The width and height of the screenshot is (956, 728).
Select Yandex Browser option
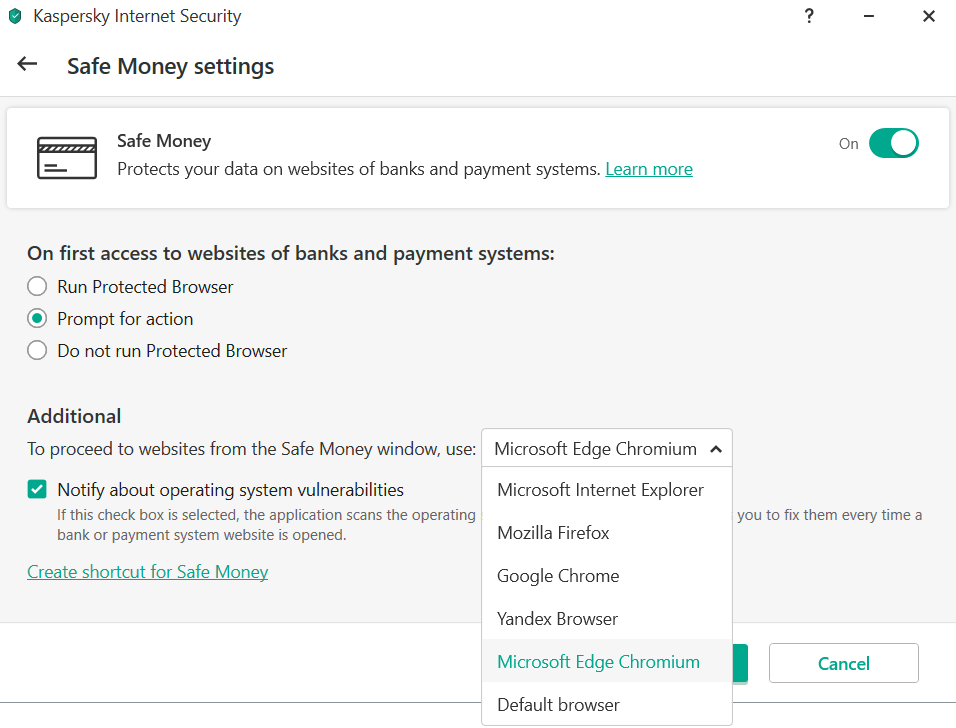tap(557, 619)
